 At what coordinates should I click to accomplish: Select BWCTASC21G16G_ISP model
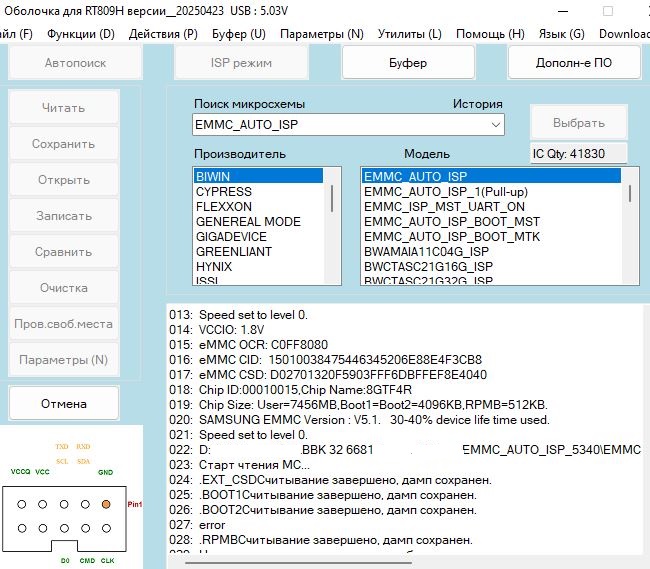coord(491,266)
